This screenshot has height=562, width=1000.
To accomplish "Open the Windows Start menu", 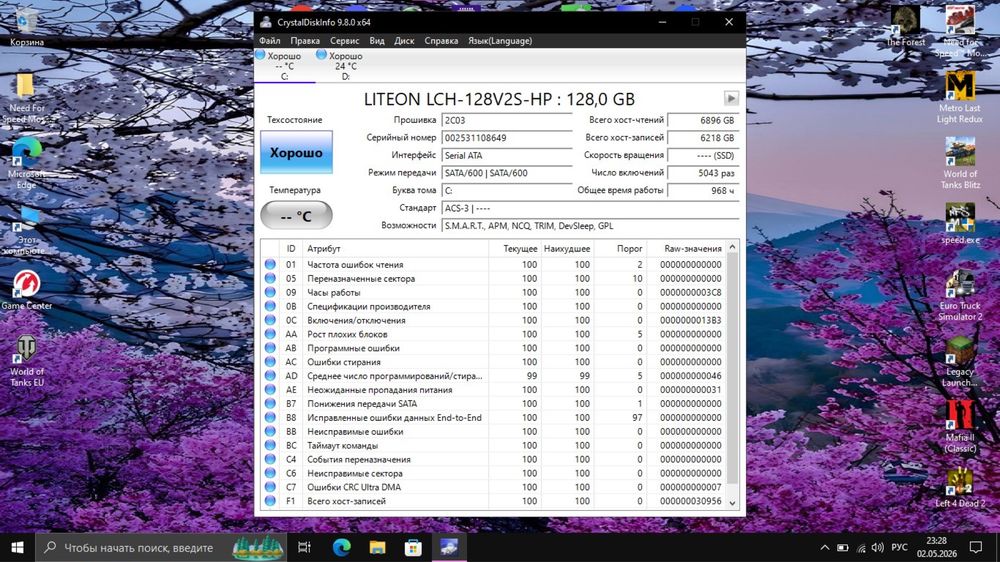I will [x=17, y=547].
